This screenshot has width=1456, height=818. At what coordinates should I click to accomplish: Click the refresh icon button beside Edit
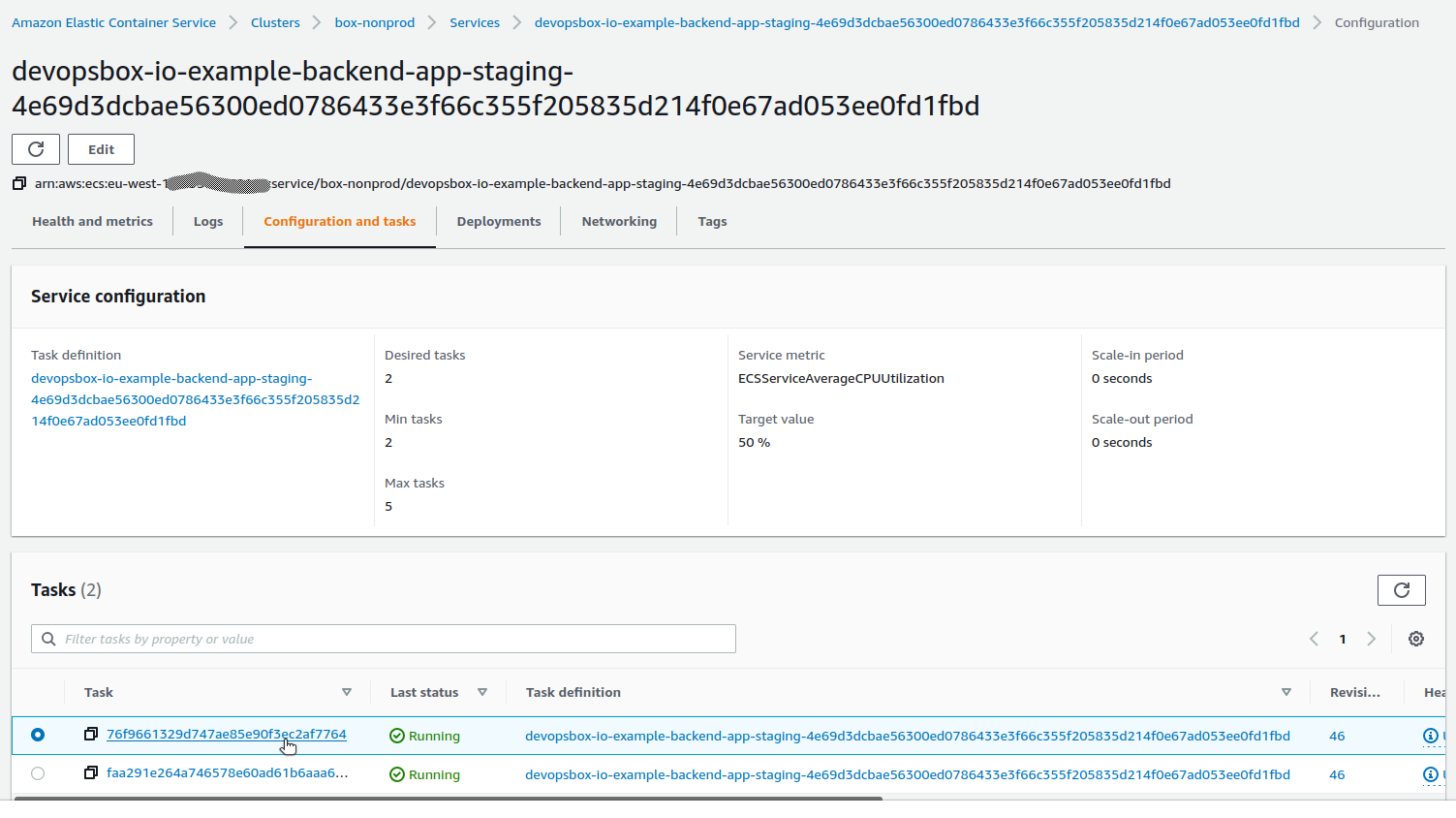click(x=36, y=149)
